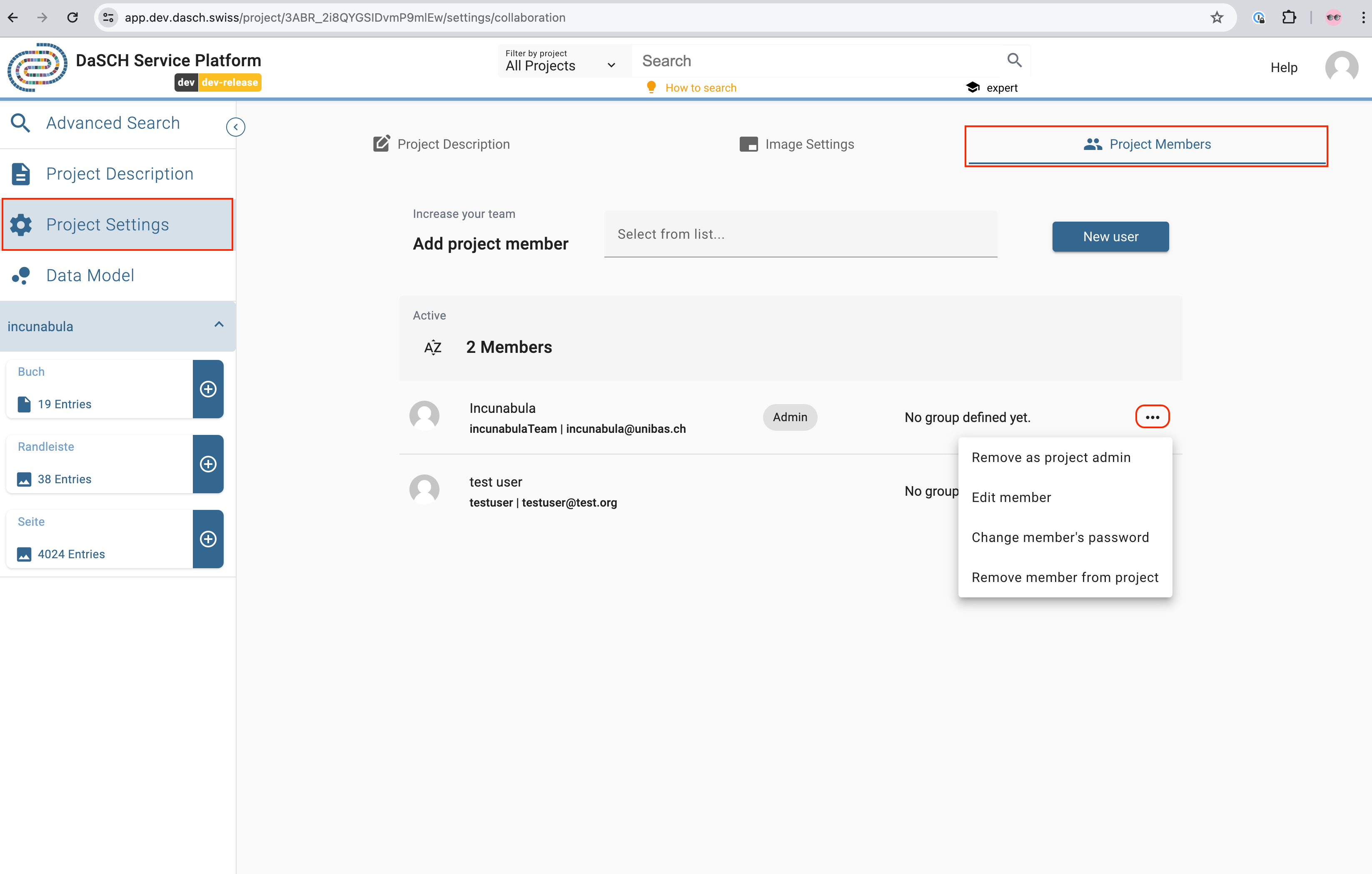Select Change member's password option
1372x874 pixels.
coord(1060,537)
